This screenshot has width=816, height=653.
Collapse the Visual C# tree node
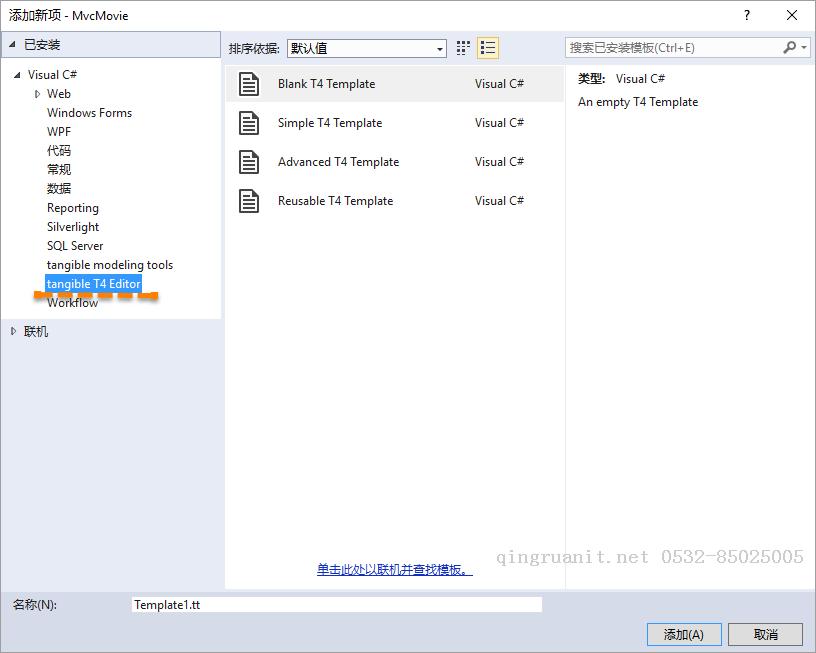click(x=17, y=75)
